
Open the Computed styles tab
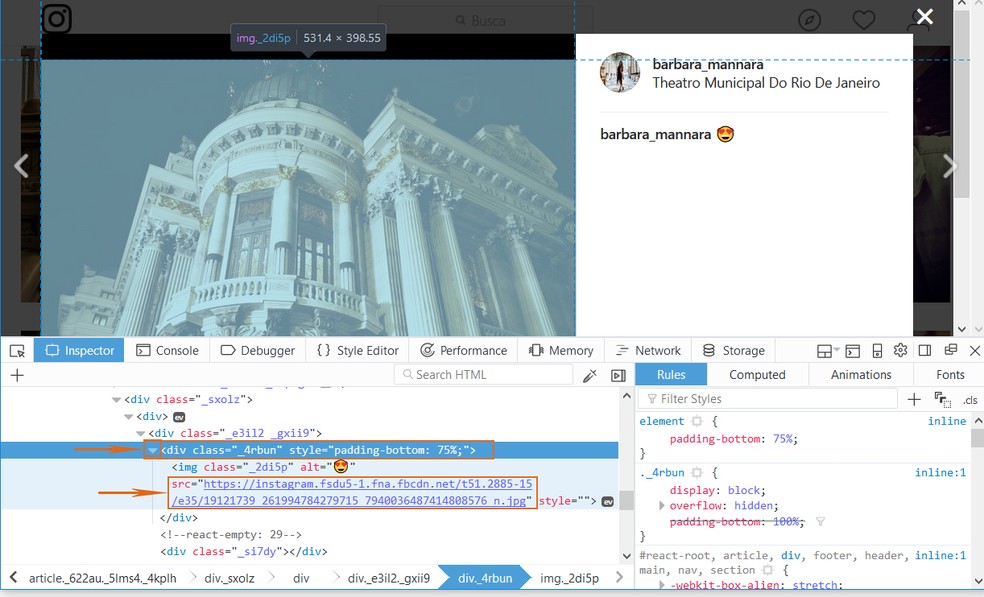[x=757, y=374]
